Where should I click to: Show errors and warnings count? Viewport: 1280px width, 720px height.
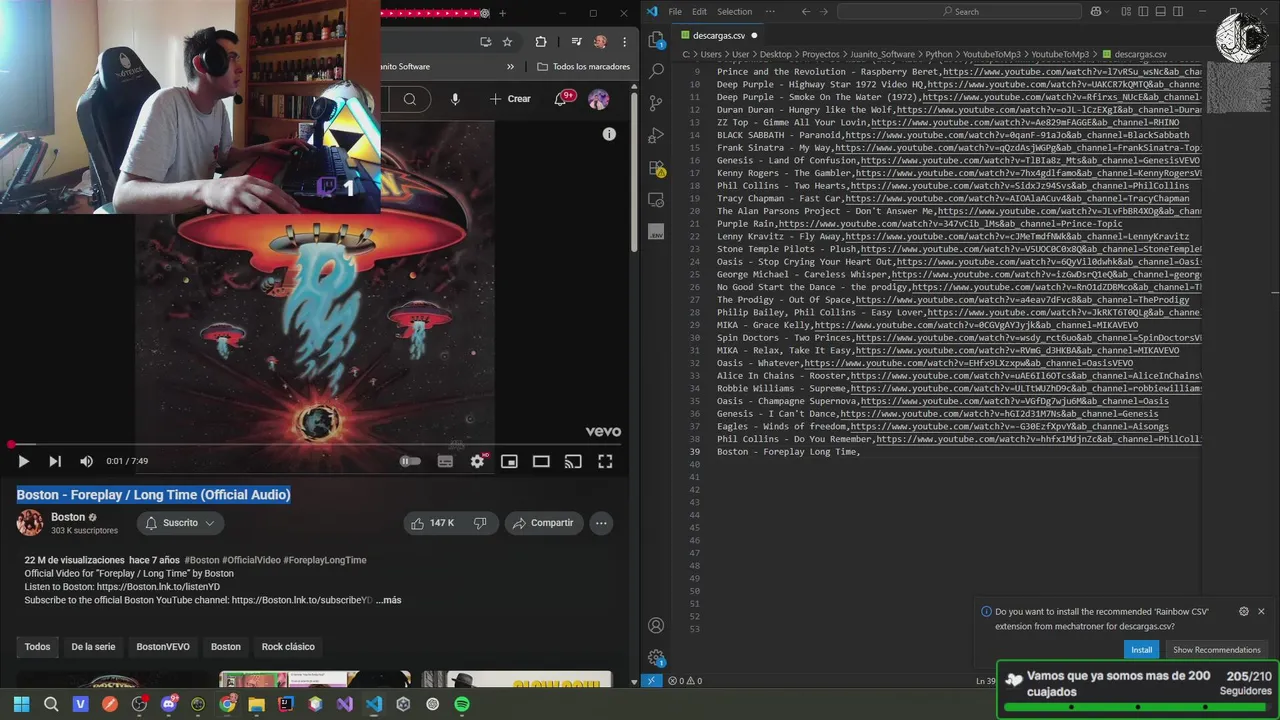pos(685,681)
